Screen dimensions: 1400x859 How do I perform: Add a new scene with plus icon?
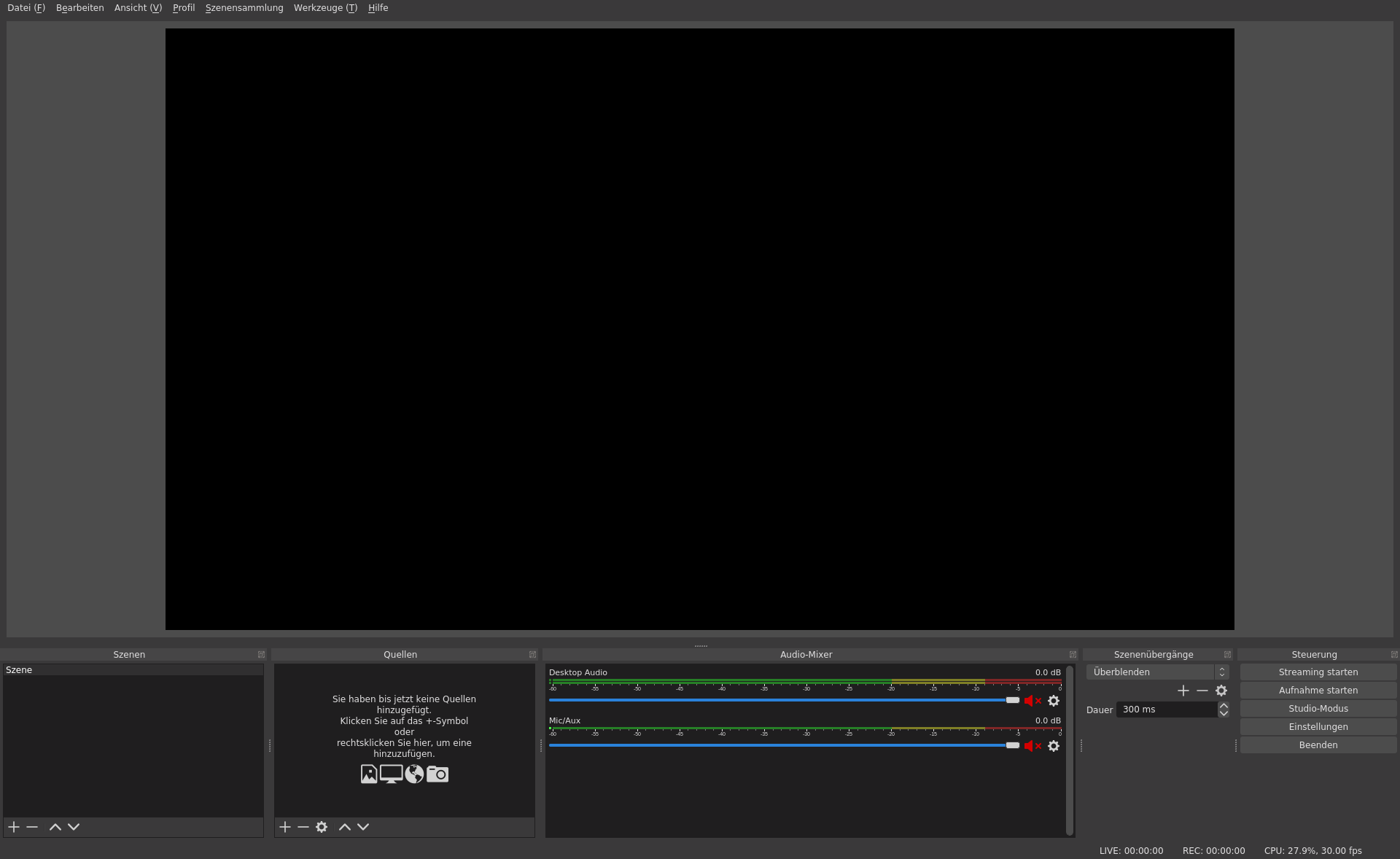14,827
